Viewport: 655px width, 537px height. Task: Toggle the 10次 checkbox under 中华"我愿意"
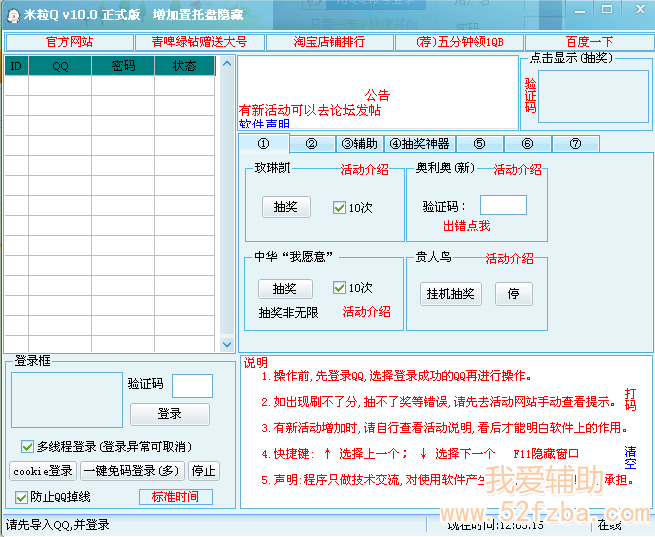(340, 288)
